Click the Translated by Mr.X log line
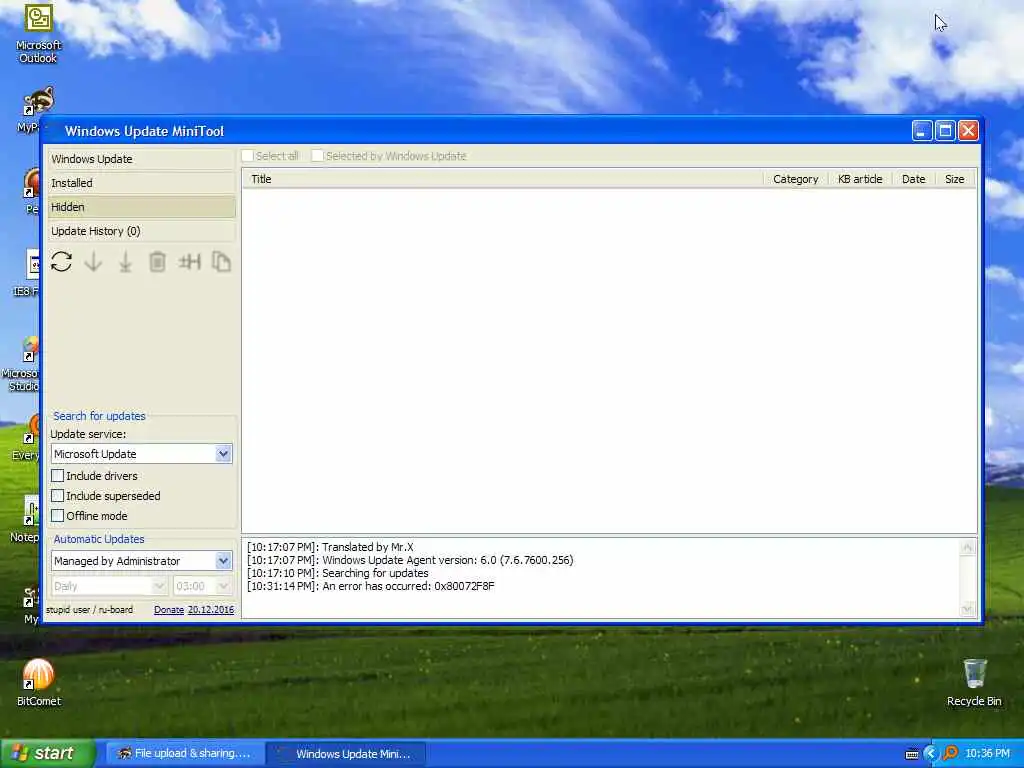The image size is (1024, 768). pos(330,547)
